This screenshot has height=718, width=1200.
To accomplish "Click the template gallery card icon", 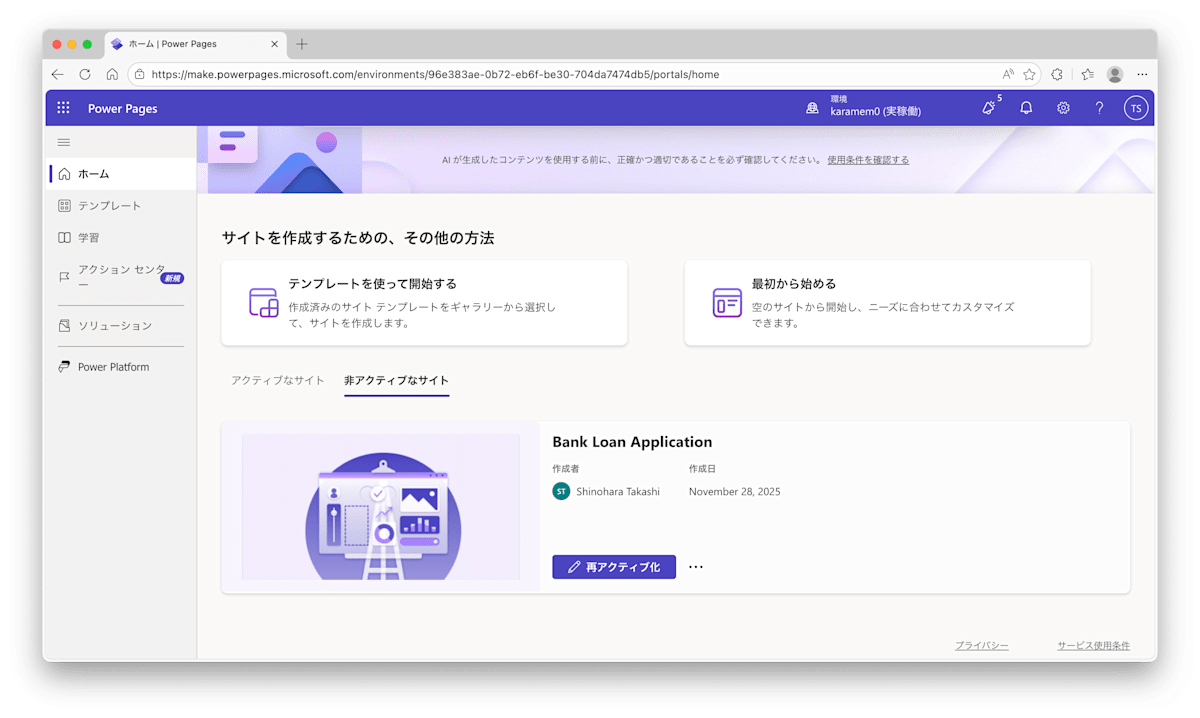I will [263, 303].
